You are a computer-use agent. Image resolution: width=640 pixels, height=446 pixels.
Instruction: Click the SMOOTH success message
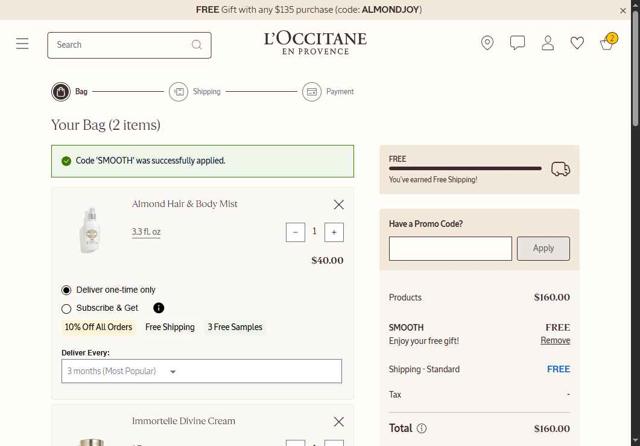tap(202, 161)
